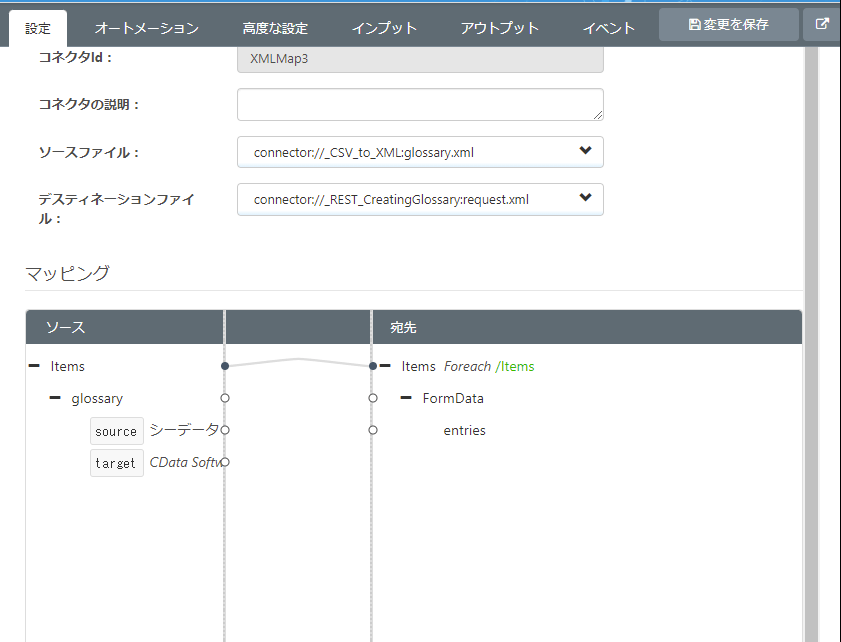
Task: Click the FormData connection circle on destination side
Action: click(x=373, y=397)
